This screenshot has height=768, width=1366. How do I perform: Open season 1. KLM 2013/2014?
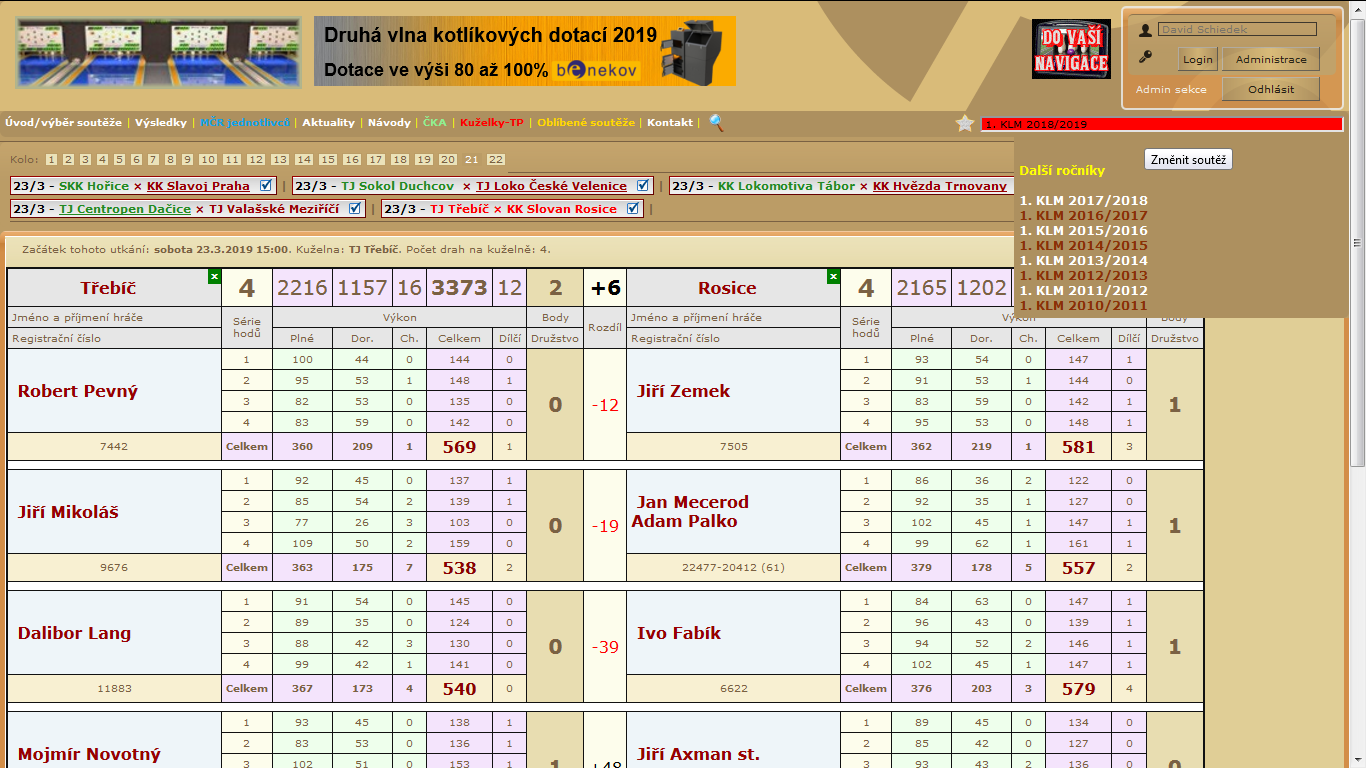tap(1084, 260)
